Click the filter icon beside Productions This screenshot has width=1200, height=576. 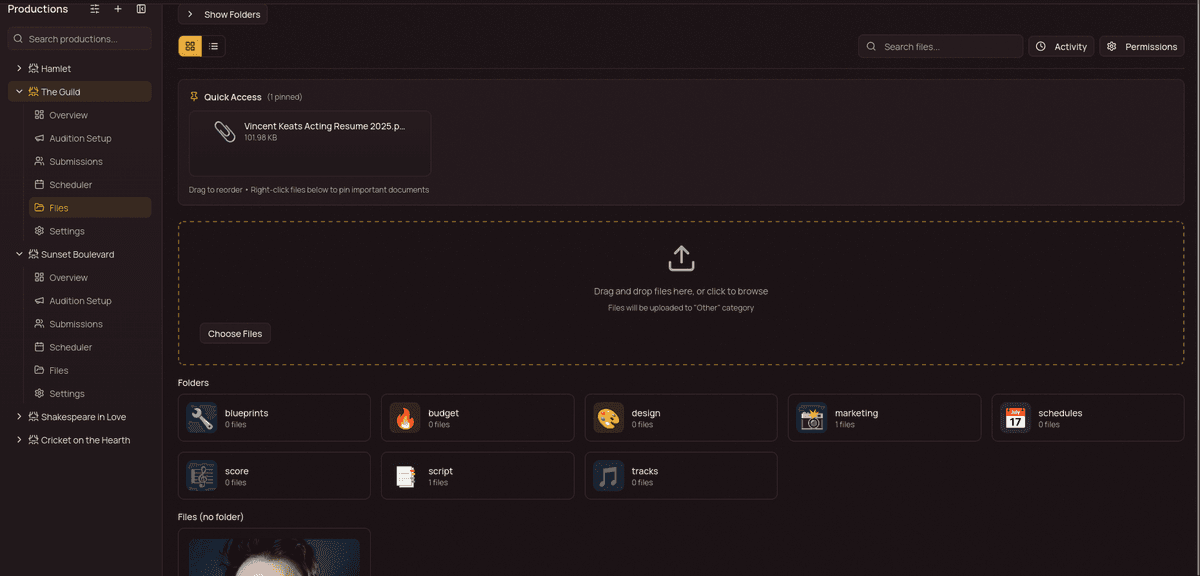[x=95, y=8]
